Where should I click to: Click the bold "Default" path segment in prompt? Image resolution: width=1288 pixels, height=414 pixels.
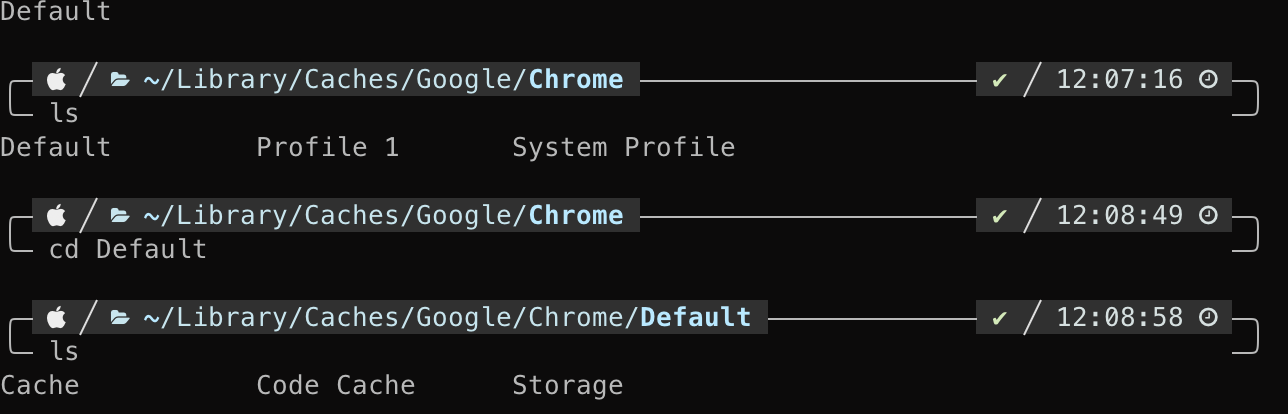click(696, 318)
